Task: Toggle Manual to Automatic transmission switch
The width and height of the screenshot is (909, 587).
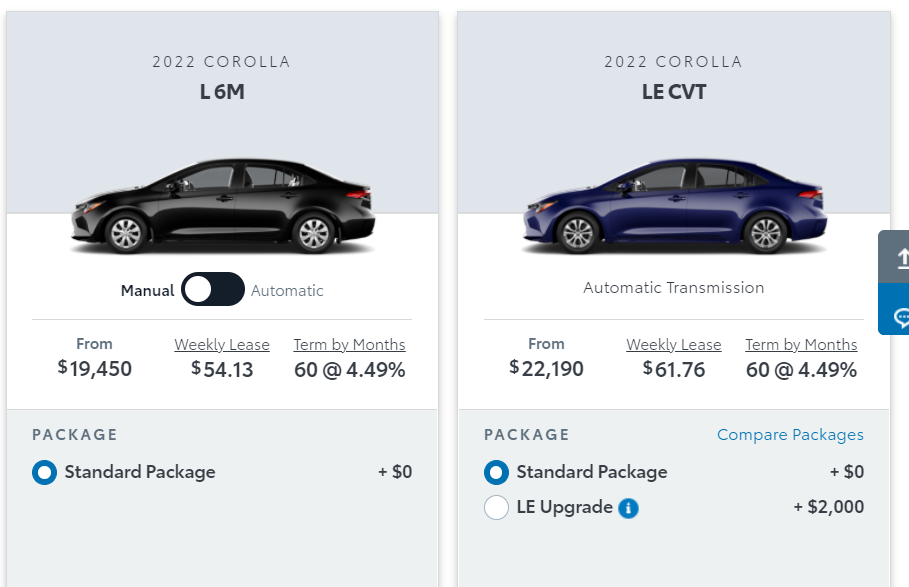Action: pos(213,290)
